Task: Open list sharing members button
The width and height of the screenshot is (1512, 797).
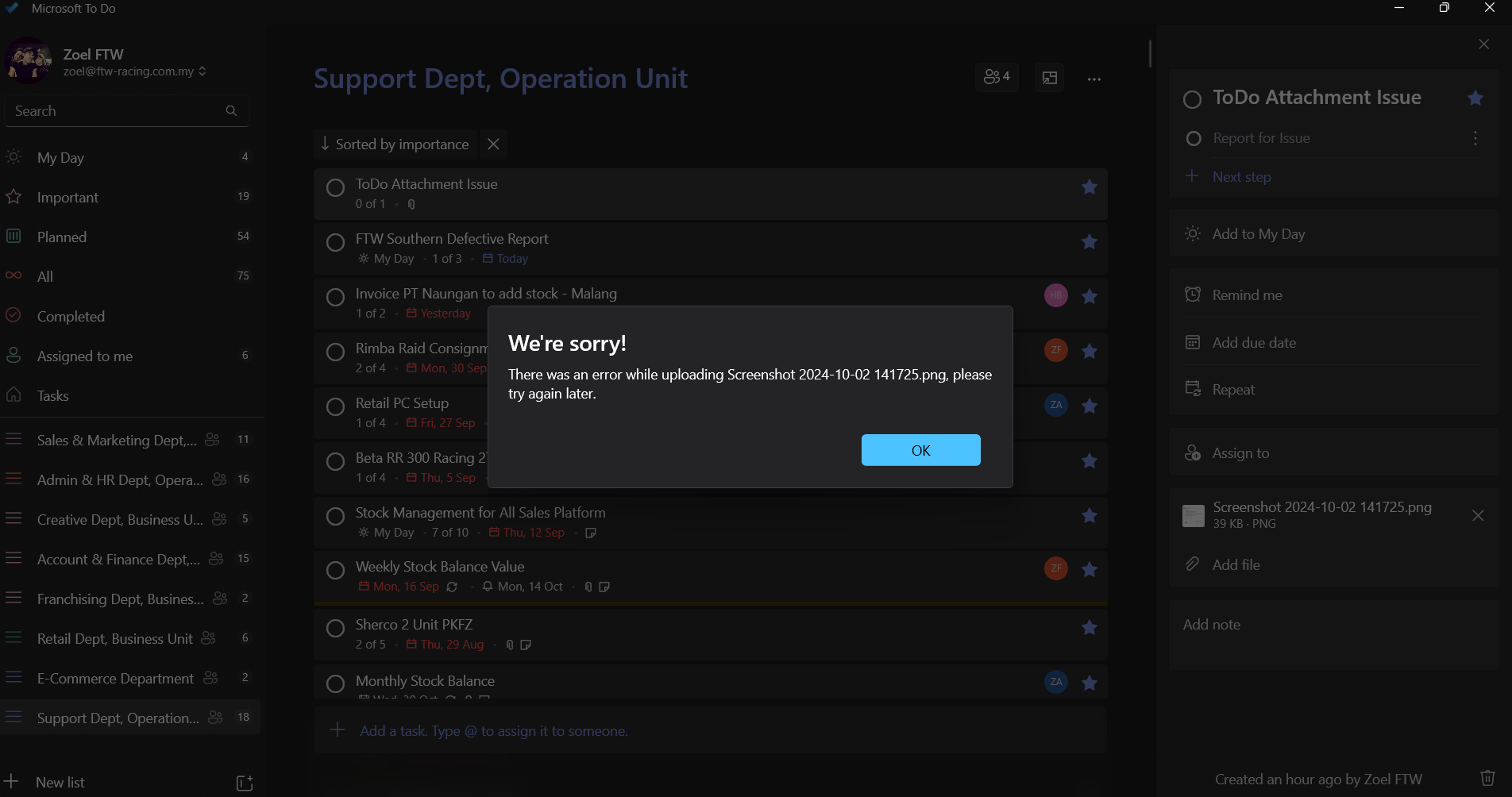Action: tap(997, 77)
